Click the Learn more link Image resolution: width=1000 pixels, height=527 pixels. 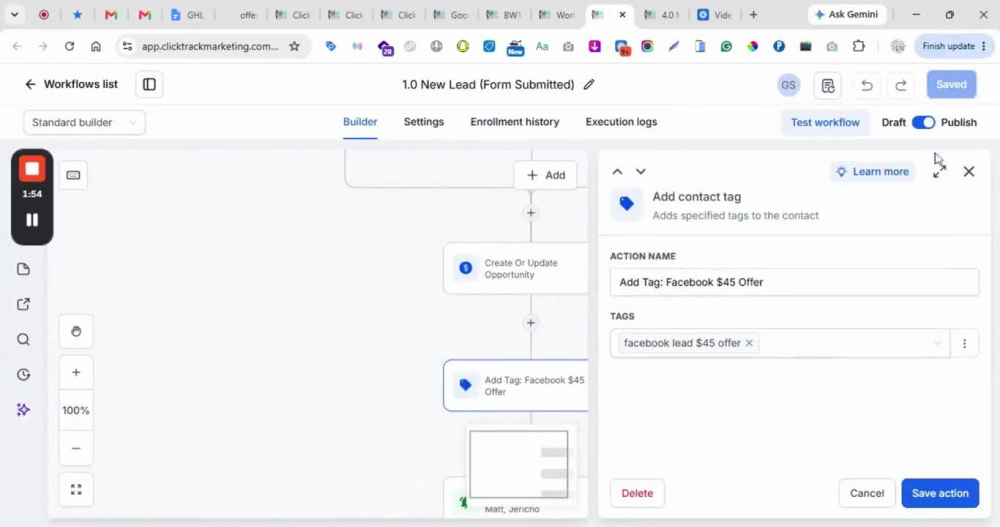[x=872, y=172]
